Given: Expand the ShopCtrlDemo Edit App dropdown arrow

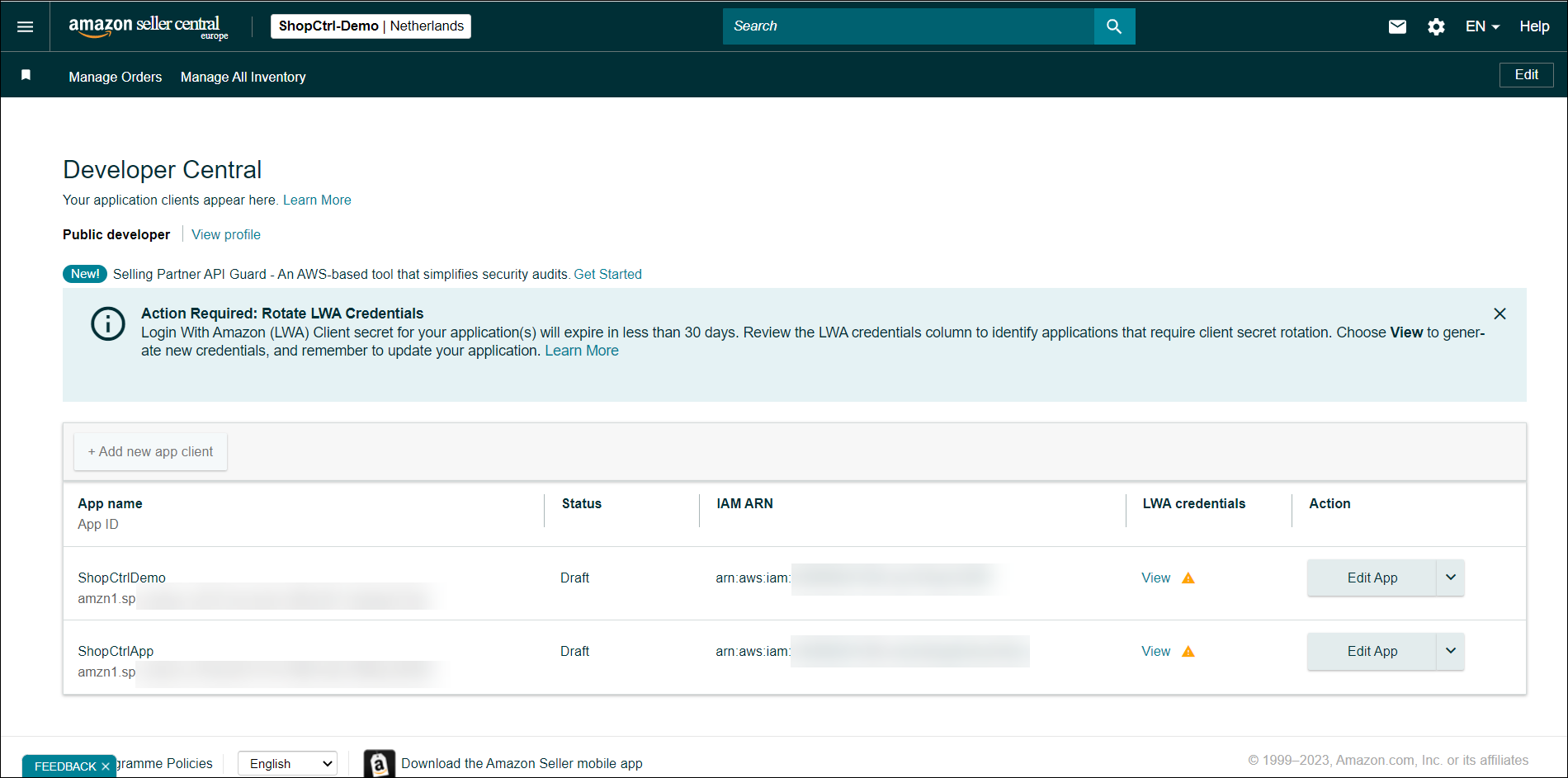Looking at the screenshot, I should point(1450,578).
